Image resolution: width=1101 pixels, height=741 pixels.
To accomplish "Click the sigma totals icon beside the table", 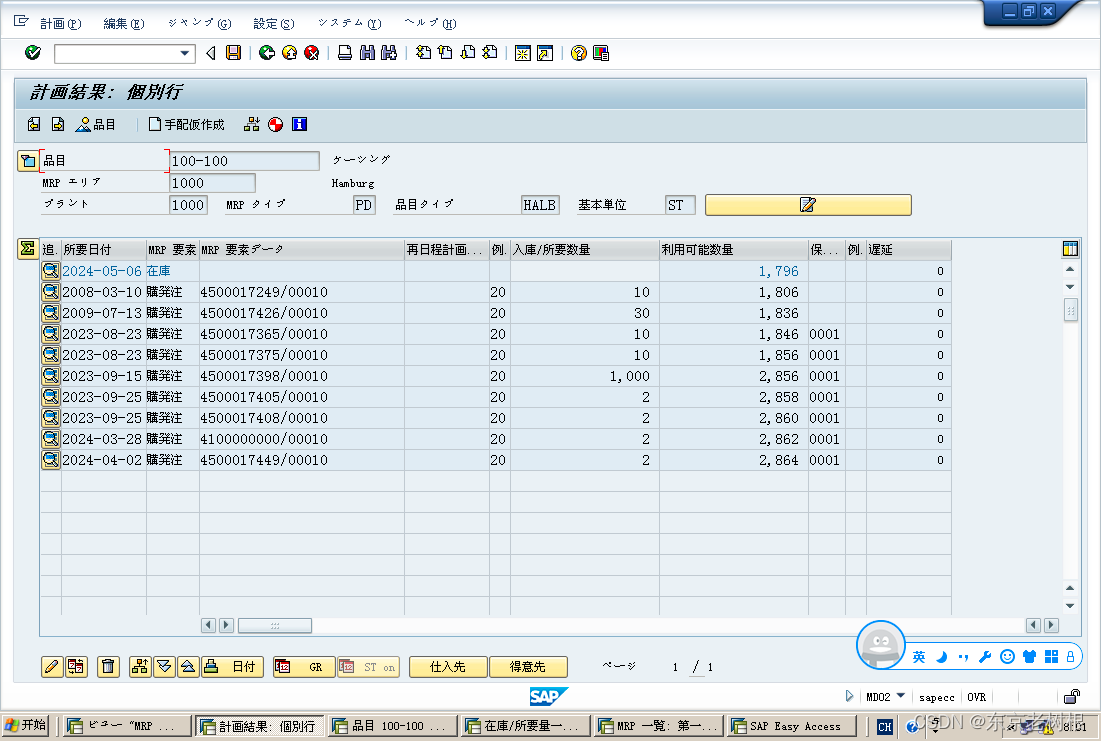I will pyautogui.click(x=27, y=249).
